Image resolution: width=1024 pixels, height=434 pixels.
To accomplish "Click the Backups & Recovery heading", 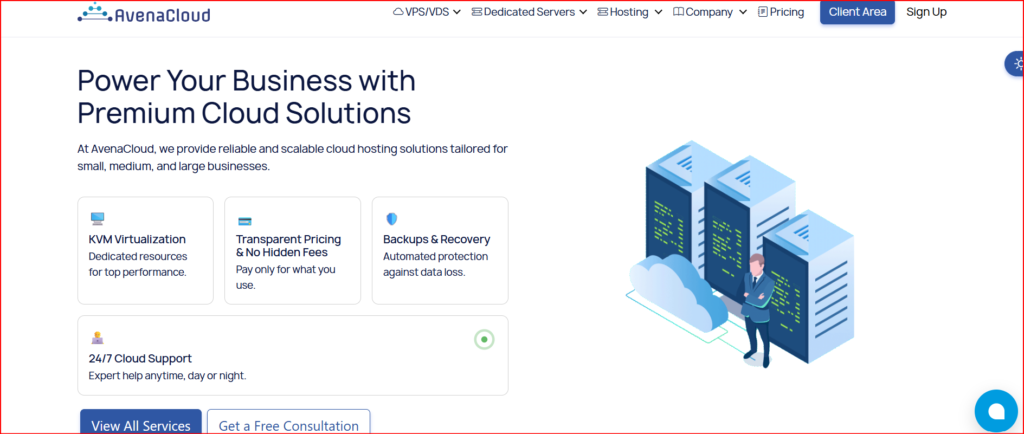I will pos(437,240).
